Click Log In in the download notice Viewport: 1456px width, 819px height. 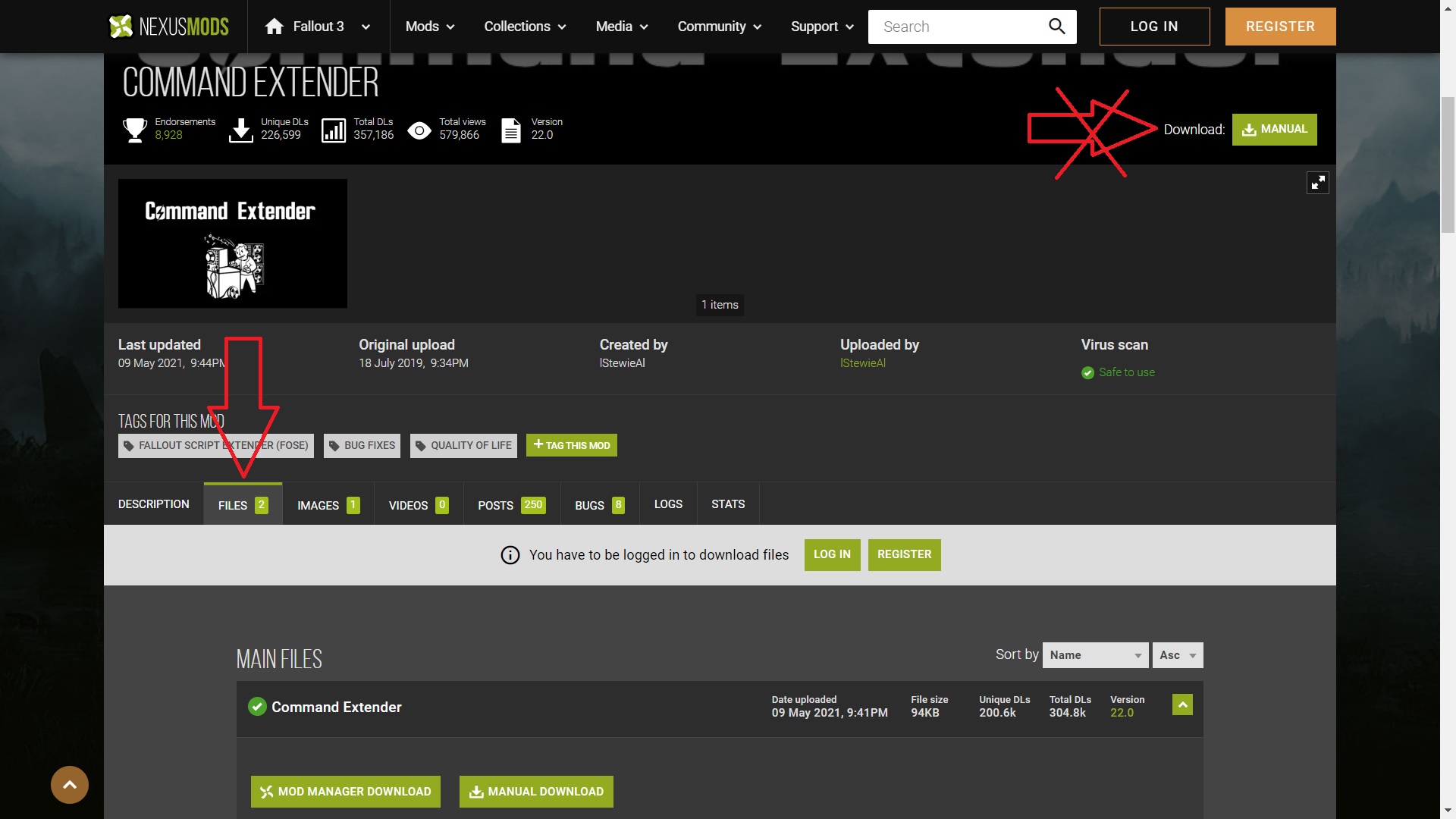(832, 555)
